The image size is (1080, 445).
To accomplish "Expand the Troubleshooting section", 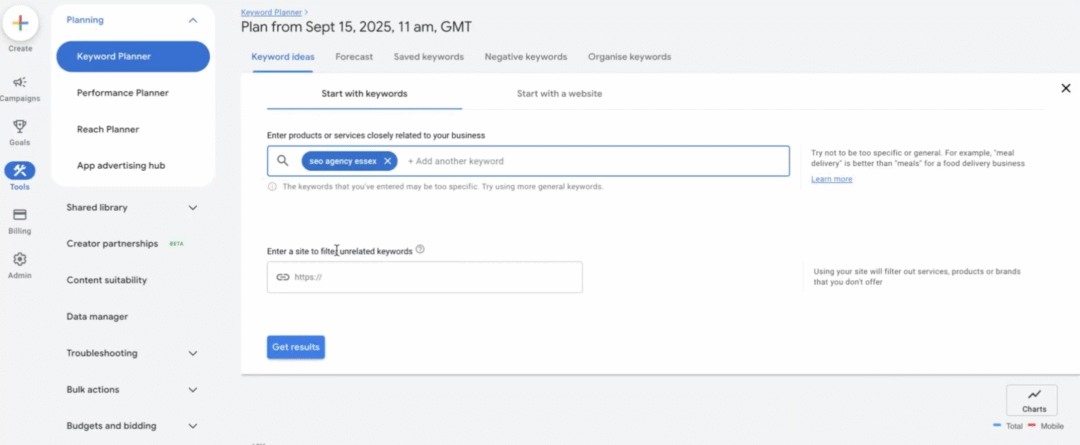I will point(193,353).
